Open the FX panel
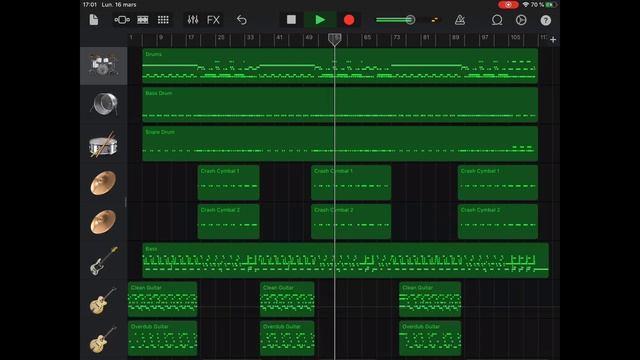The width and height of the screenshot is (640, 360). click(x=213, y=20)
